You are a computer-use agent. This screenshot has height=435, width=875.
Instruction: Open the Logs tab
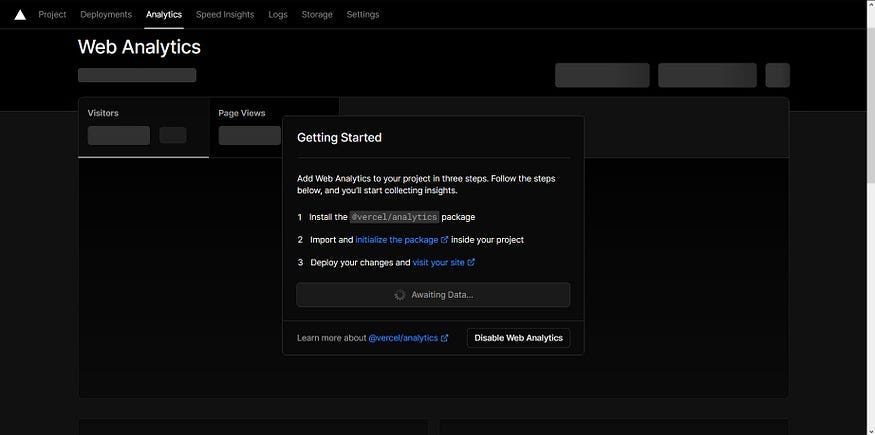[x=277, y=14]
